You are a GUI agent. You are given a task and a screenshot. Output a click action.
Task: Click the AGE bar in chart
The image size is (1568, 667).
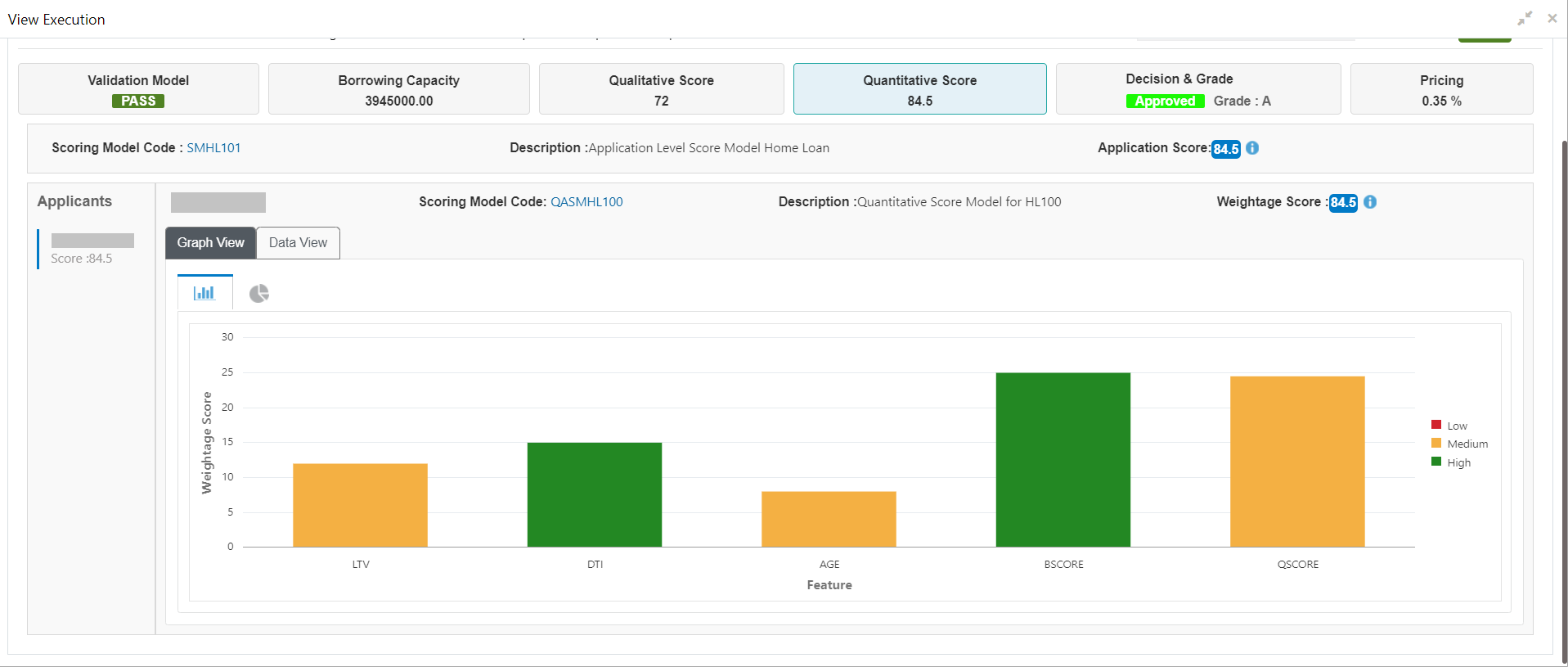pos(829,519)
